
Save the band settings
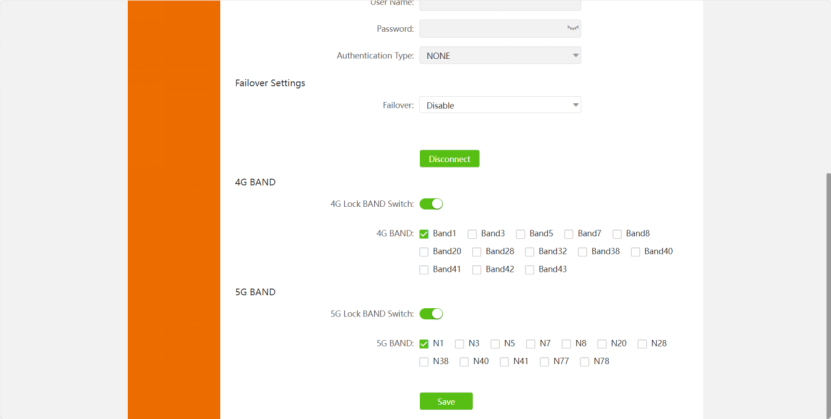[x=446, y=401]
